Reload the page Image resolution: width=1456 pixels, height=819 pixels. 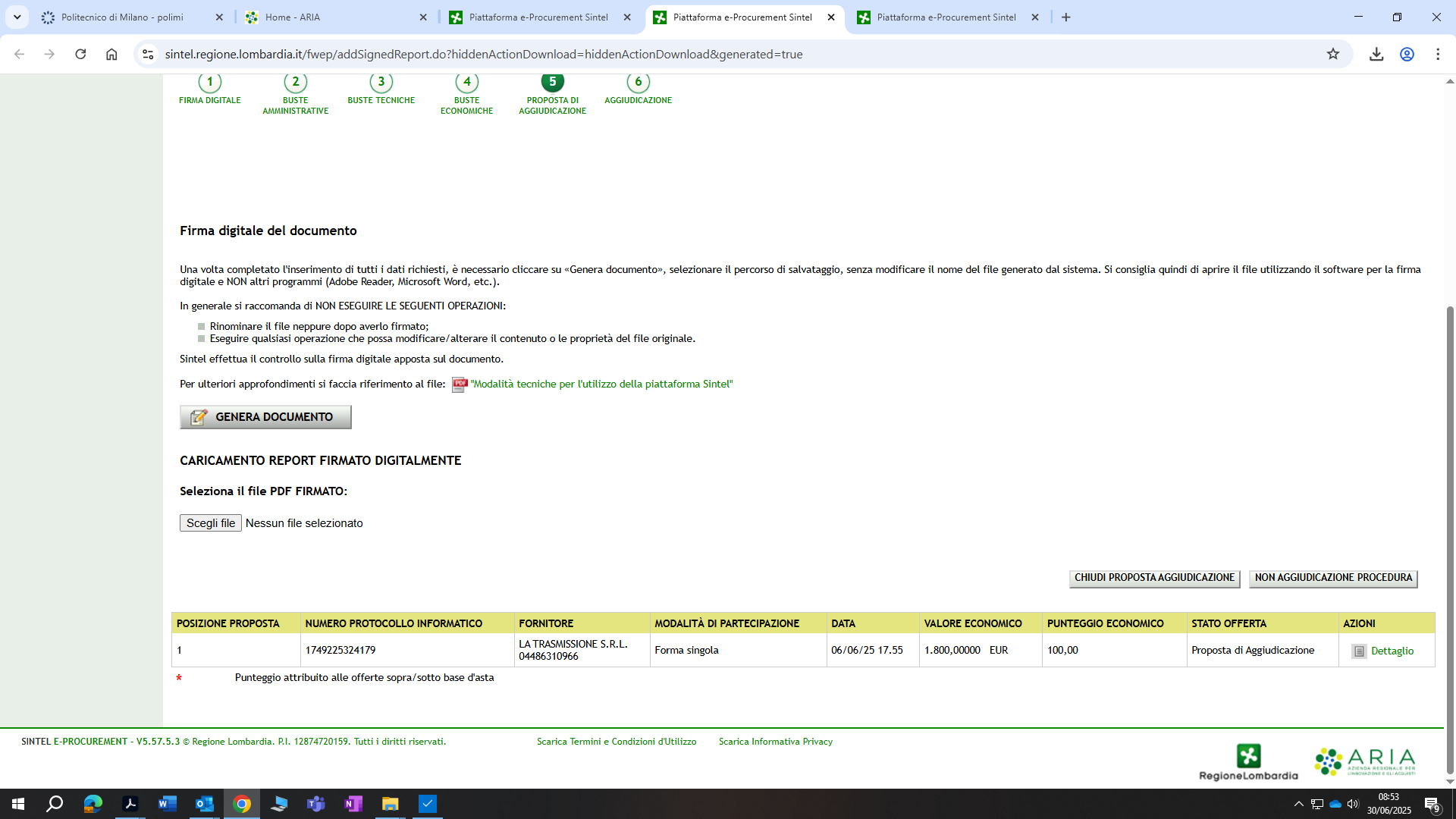tap(80, 54)
